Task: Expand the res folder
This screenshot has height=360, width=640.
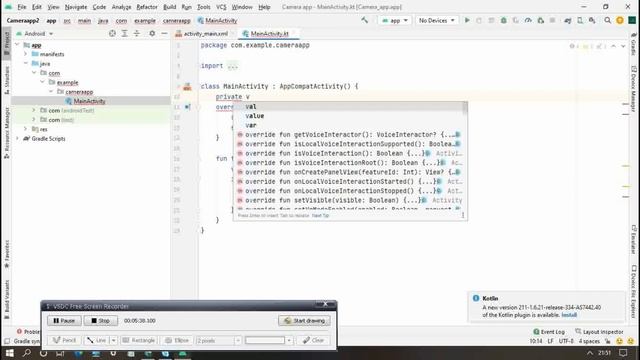Action: (25, 129)
